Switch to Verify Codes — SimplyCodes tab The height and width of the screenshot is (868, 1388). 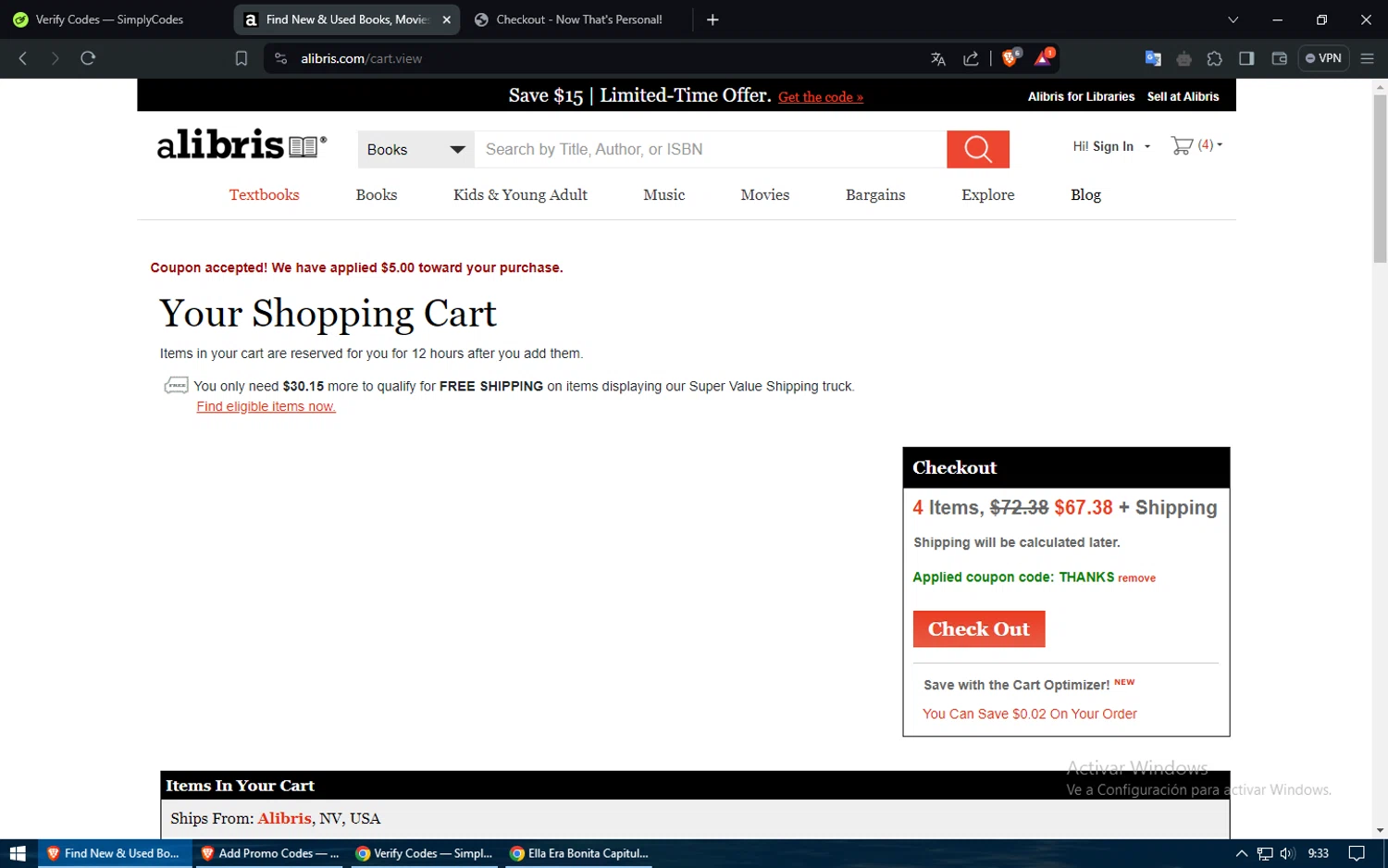point(109,19)
